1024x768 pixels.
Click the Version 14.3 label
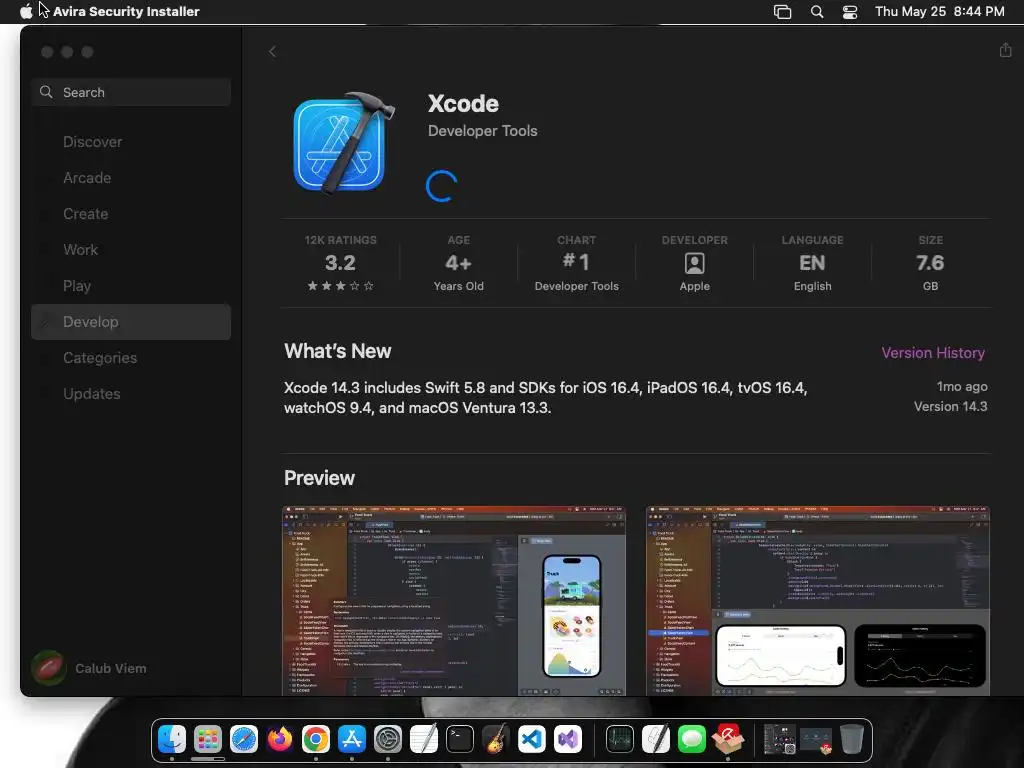(x=950, y=406)
